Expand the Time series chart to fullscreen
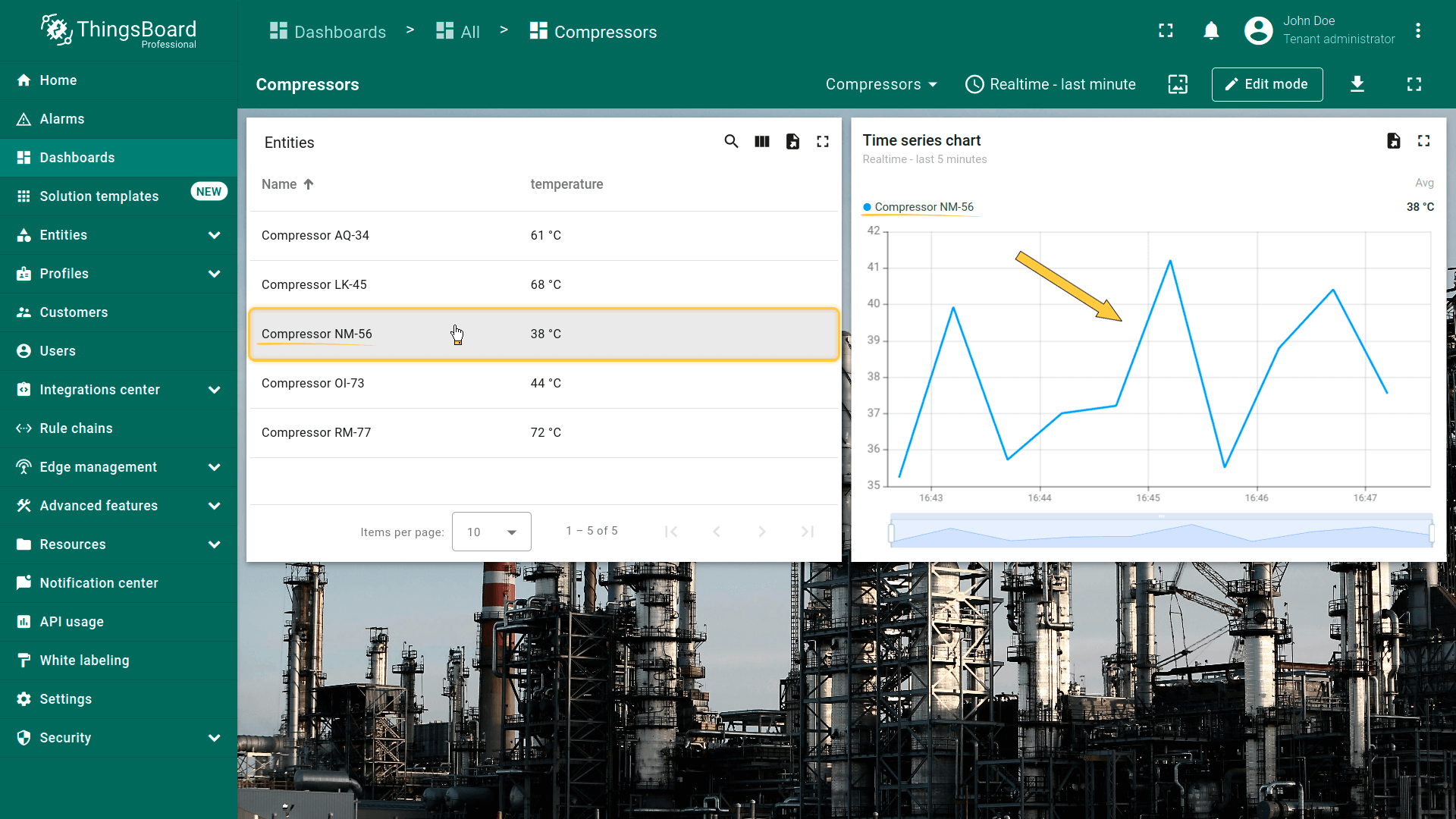 click(x=1423, y=141)
